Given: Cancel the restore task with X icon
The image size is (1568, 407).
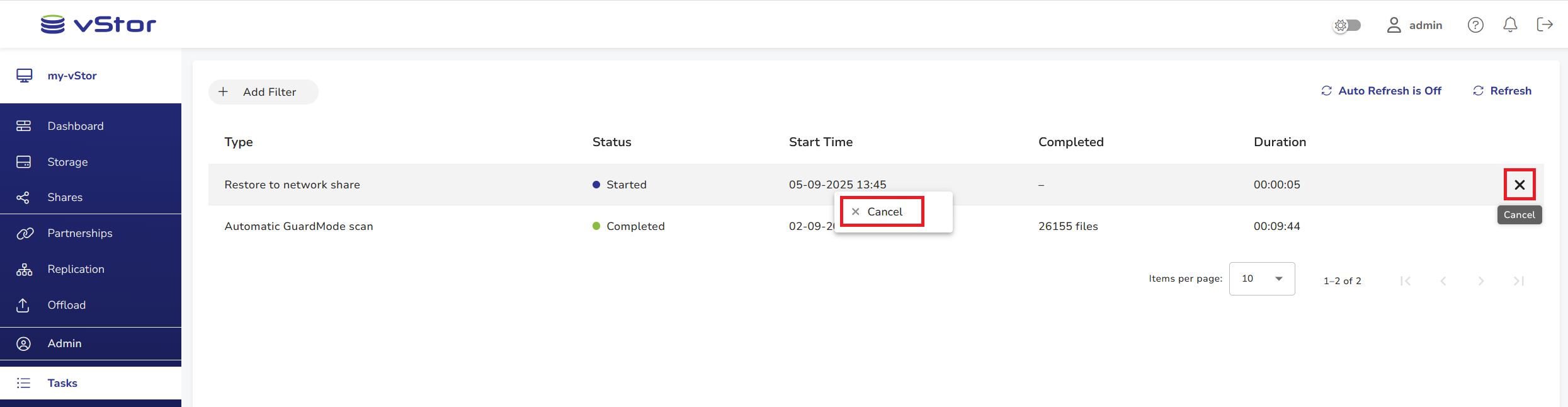Looking at the screenshot, I should [x=1520, y=185].
